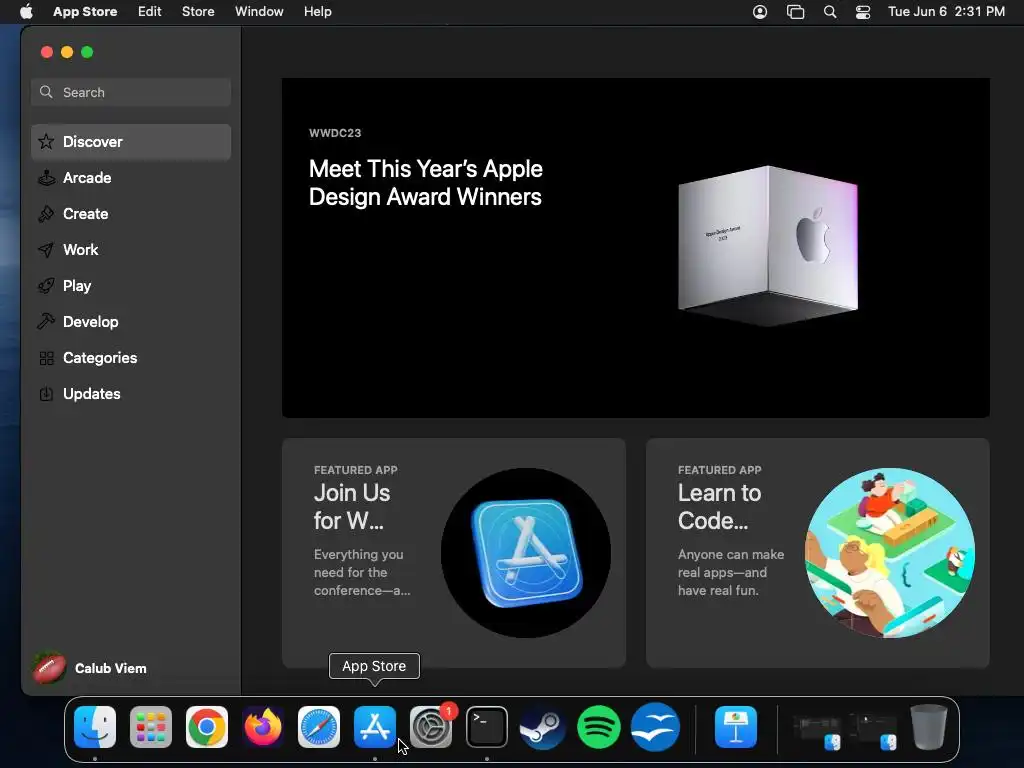Image resolution: width=1024 pixels, height=768 pixels.
Task: Click the Apple Developer app round icon
Action: (526, 552)
